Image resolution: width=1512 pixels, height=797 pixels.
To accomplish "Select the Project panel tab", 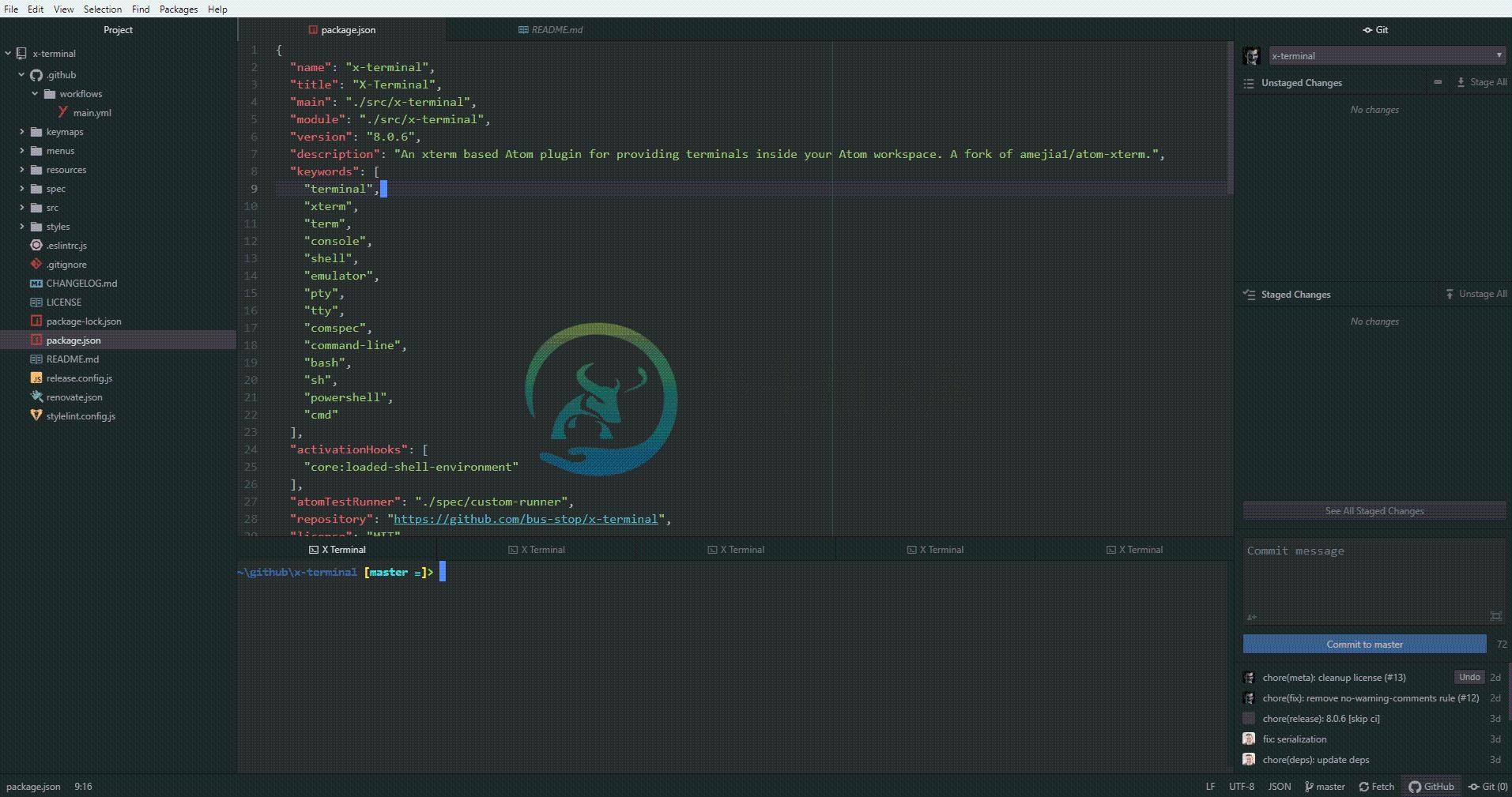I will tap(119, 30).
